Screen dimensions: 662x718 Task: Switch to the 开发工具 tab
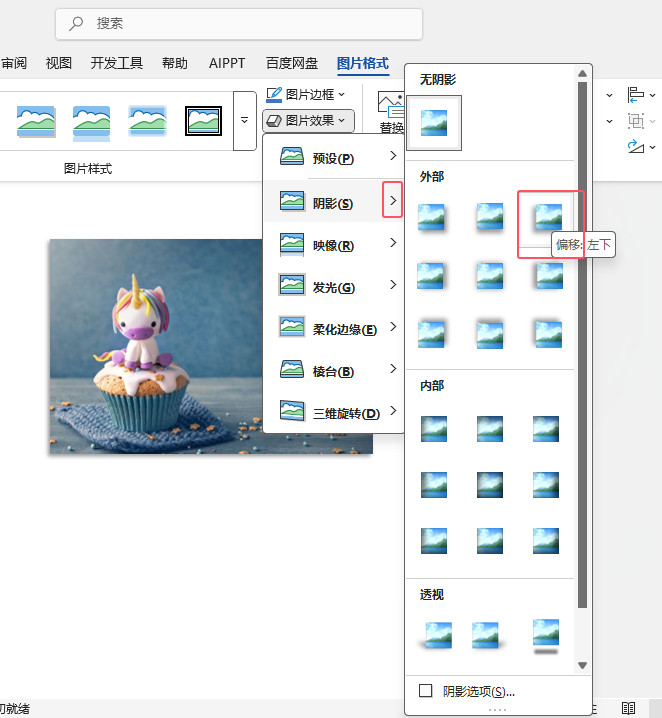coord(117,63)
